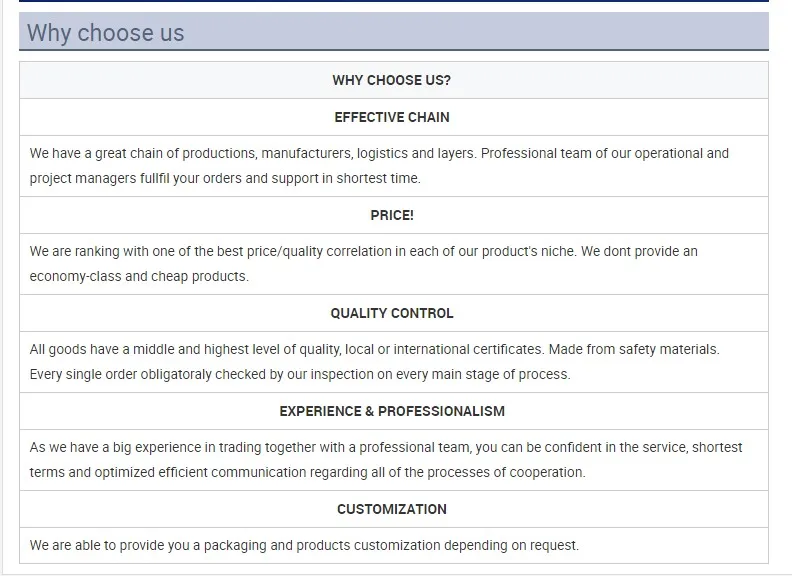The height and width of the screenshot is (576, 792).
Task: Click the packaging and products customization sentence
Action: coord(304,546)
